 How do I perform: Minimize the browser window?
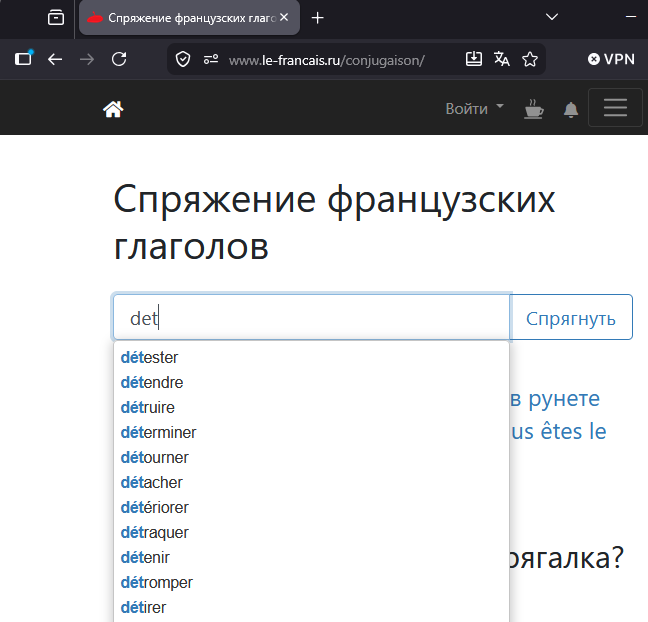click(x=631, y=17)
